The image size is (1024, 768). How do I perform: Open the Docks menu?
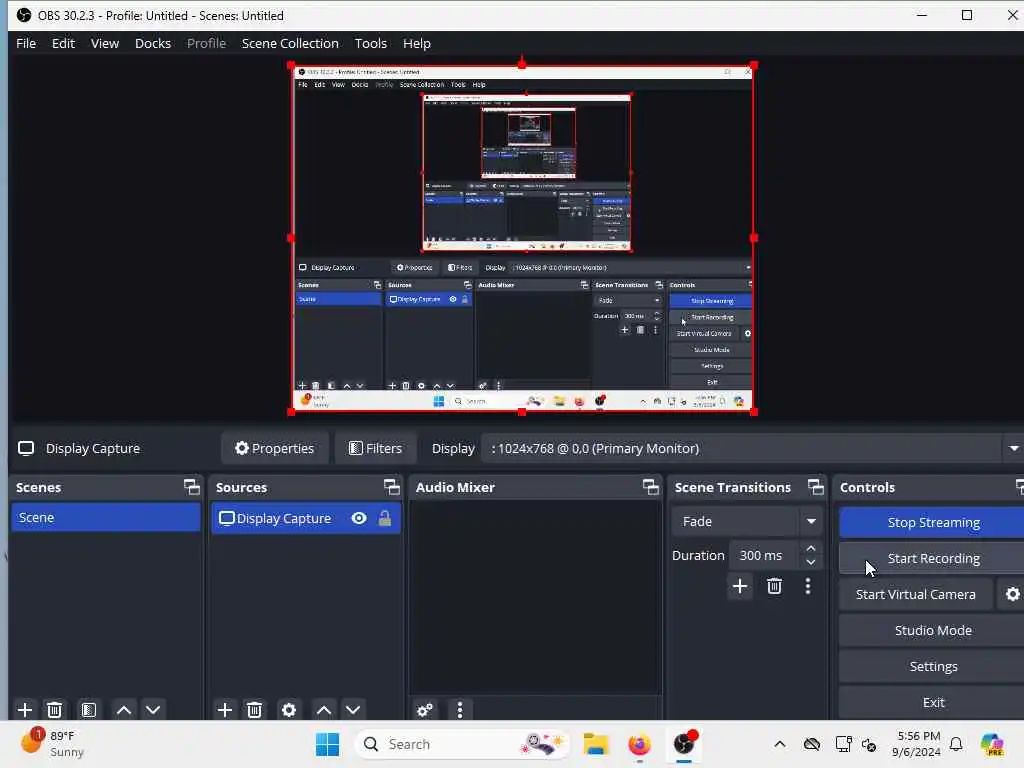point(153,43)
